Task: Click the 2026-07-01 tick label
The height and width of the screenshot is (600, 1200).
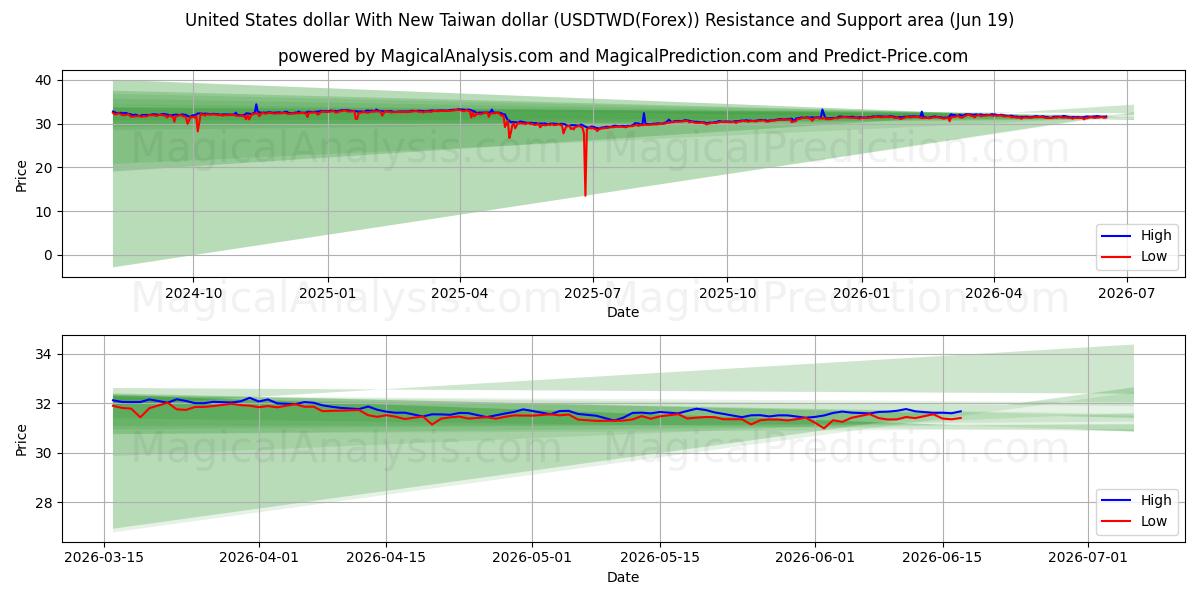Action: tap(1088, 558)
